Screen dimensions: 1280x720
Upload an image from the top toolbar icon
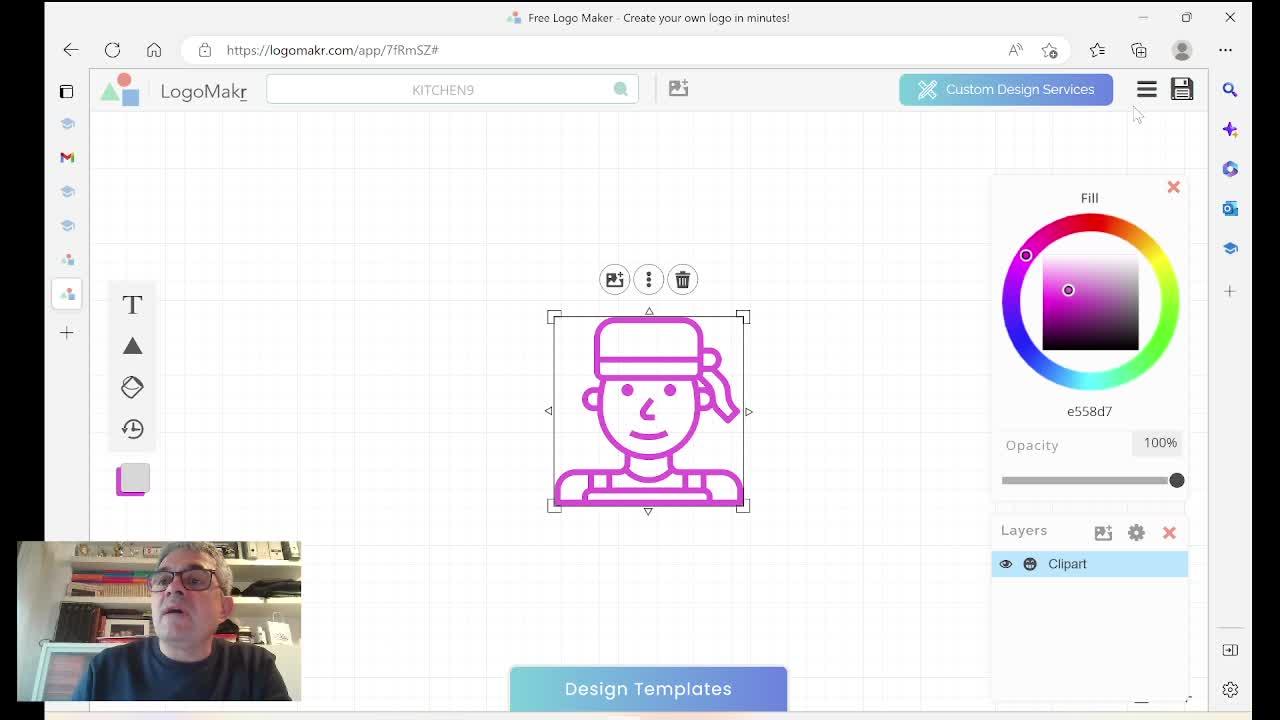(x=679, y=89)
